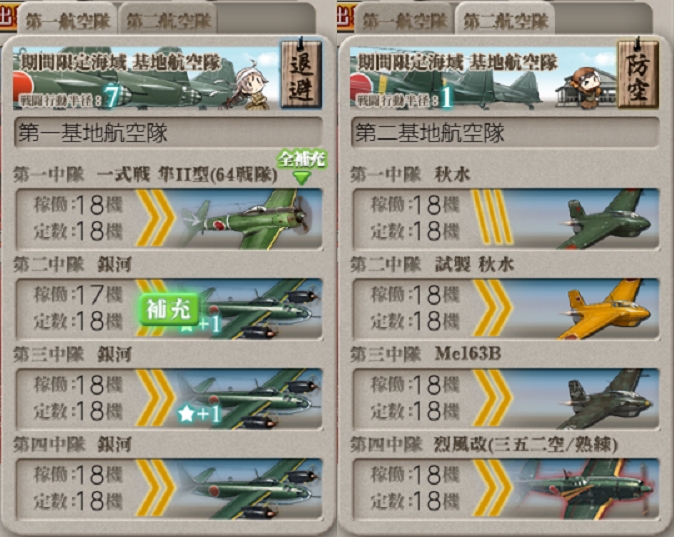The width and height of the screenshot is (674, 537).
Task: Click the second air base banner image
Action: pos(482,77)
